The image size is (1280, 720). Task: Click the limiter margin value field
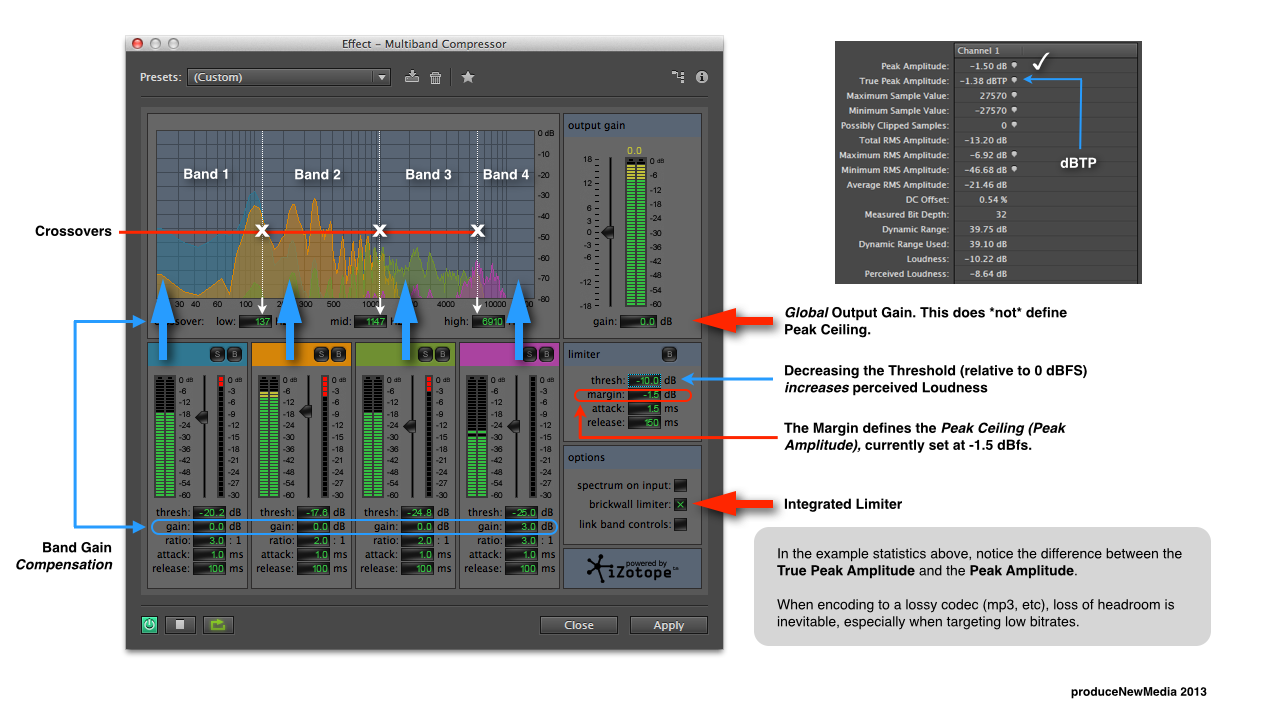pyautogui.click(x=645, y=395)
